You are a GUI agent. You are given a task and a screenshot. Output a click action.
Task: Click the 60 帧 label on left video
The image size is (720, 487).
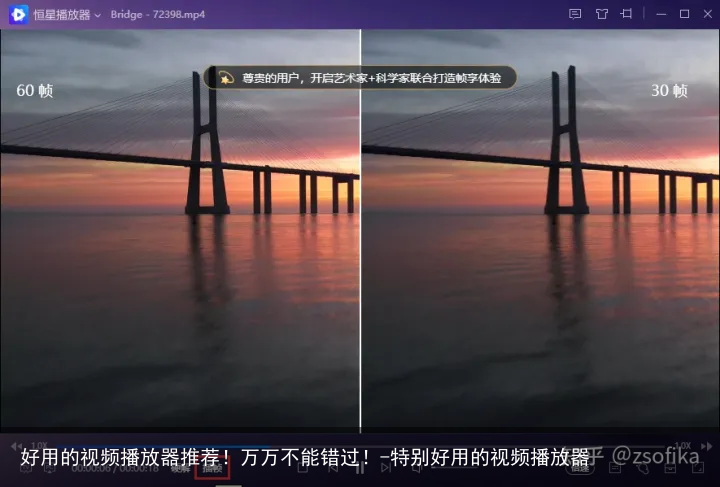(34, 91)
